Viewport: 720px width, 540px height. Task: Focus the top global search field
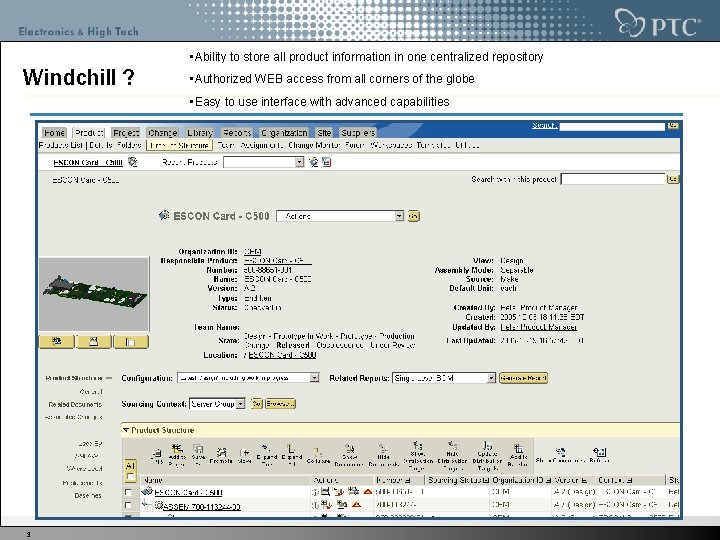pos(612,126)
